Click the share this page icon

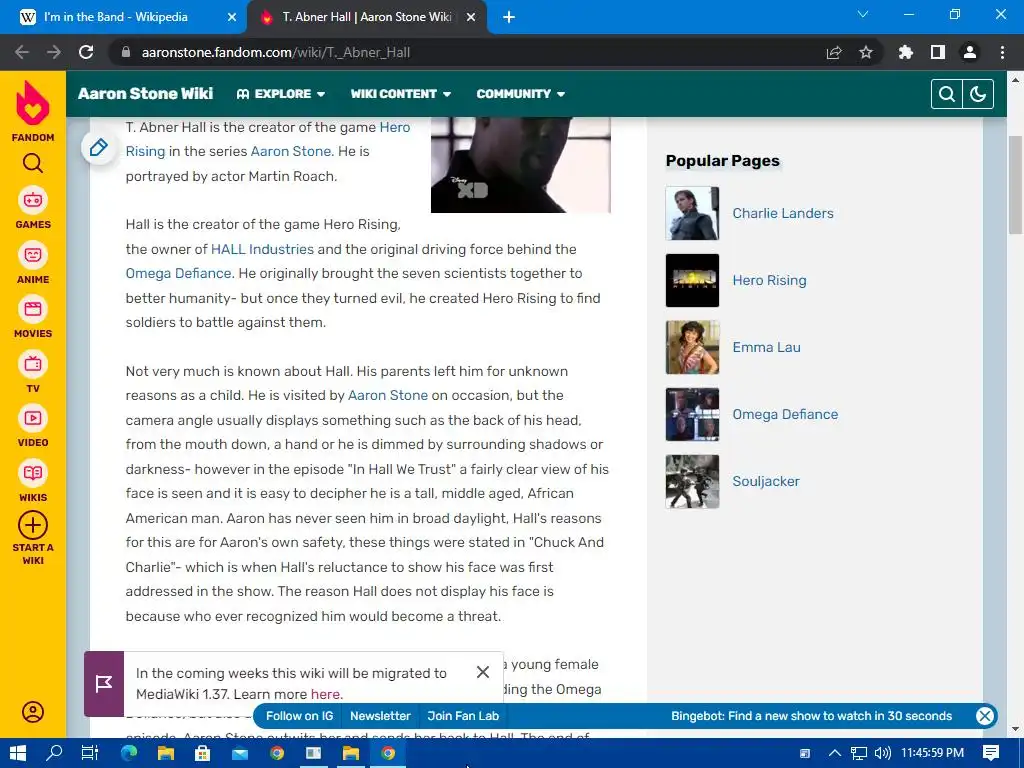(834, 52)
